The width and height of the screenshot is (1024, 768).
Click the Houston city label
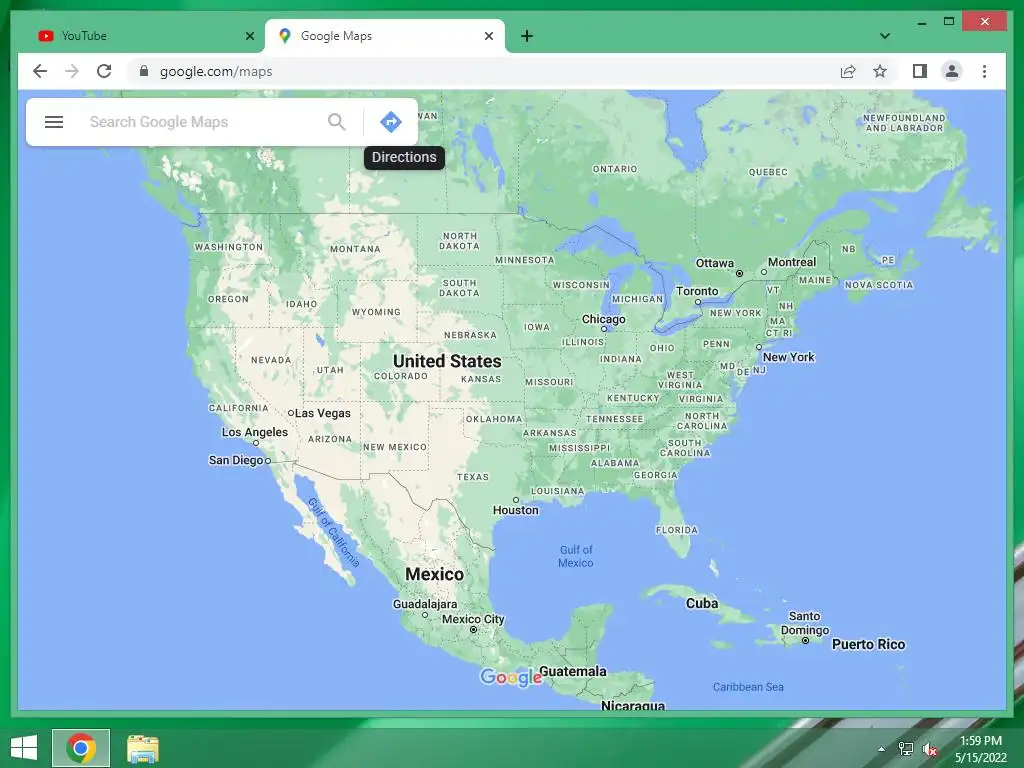click(x=515, y=510)
